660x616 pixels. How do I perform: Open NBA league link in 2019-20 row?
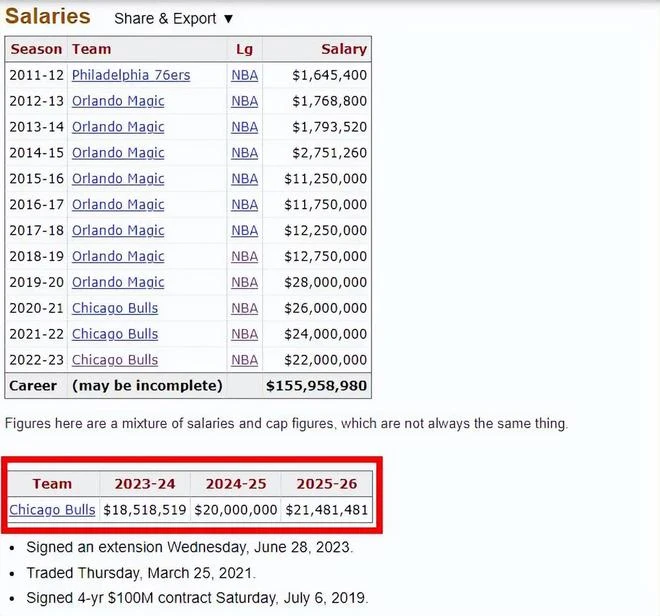pos(245,282)
